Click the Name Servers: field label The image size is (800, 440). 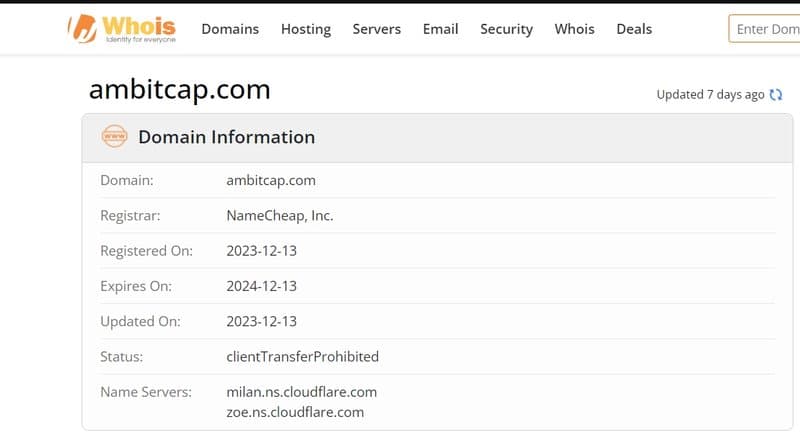tap(146, 392)
